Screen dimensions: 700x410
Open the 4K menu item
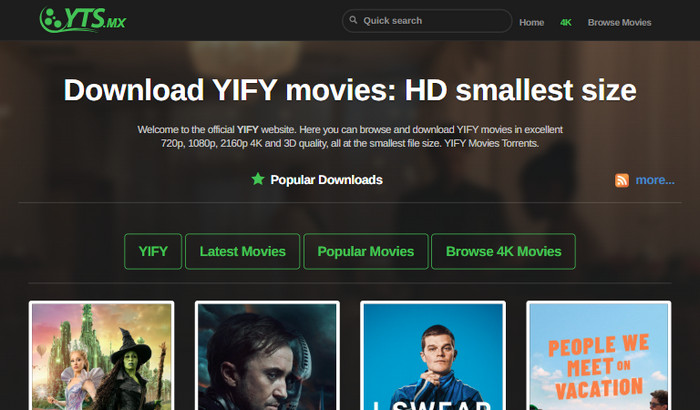tap(566, 22)
